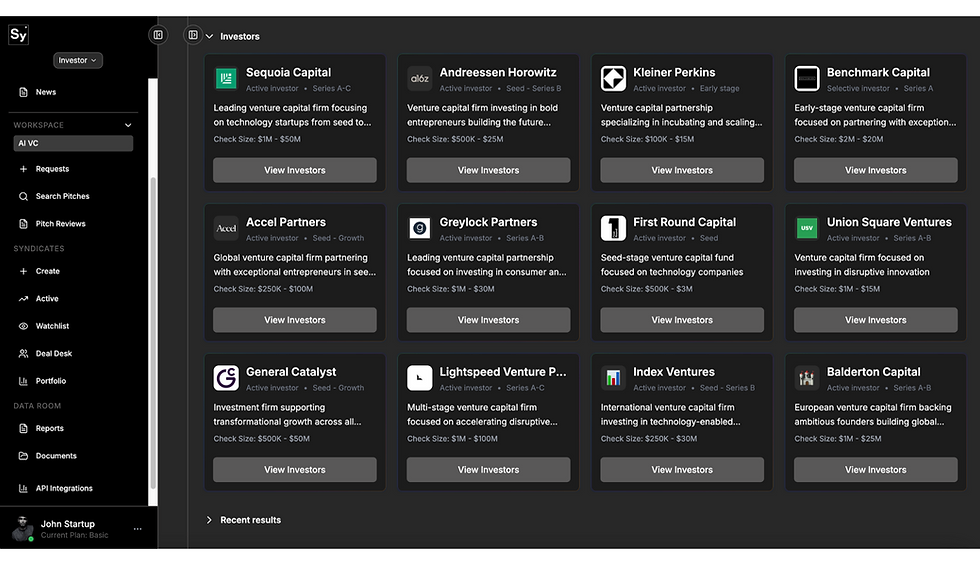View Investors for Sequoia Capital
This screenshot has height=565, width=980.
click(x=295, y=170)
